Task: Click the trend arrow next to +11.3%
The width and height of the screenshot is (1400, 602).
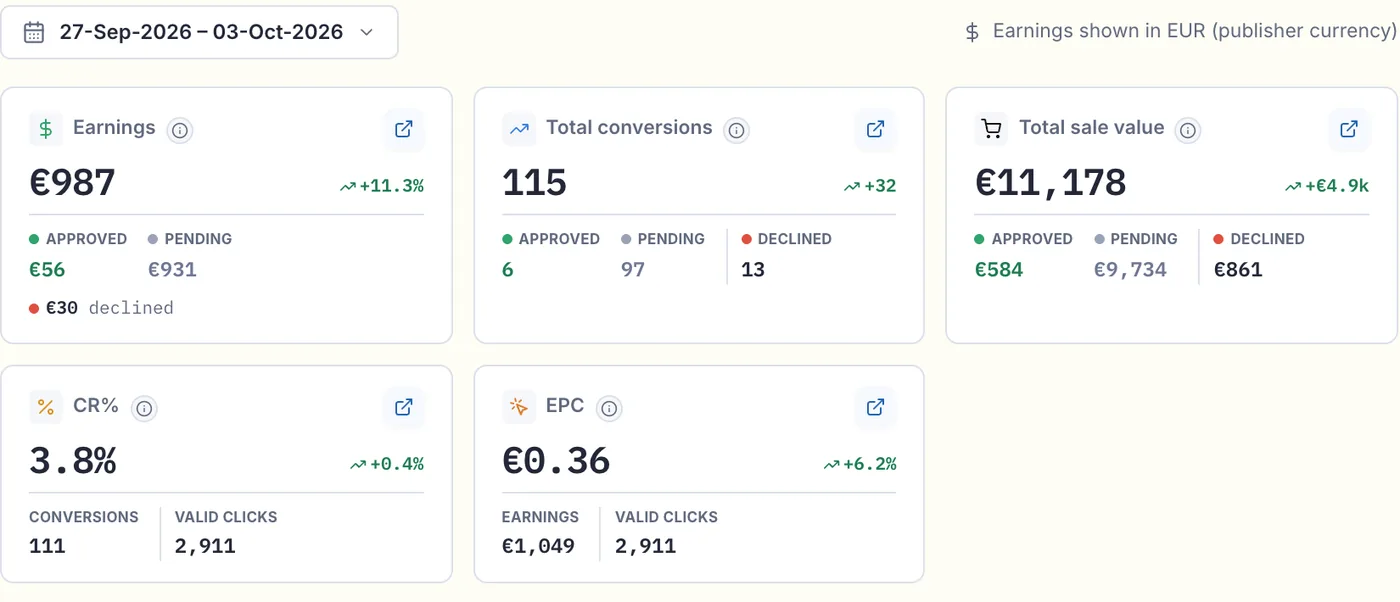Action: click(347, 186)
